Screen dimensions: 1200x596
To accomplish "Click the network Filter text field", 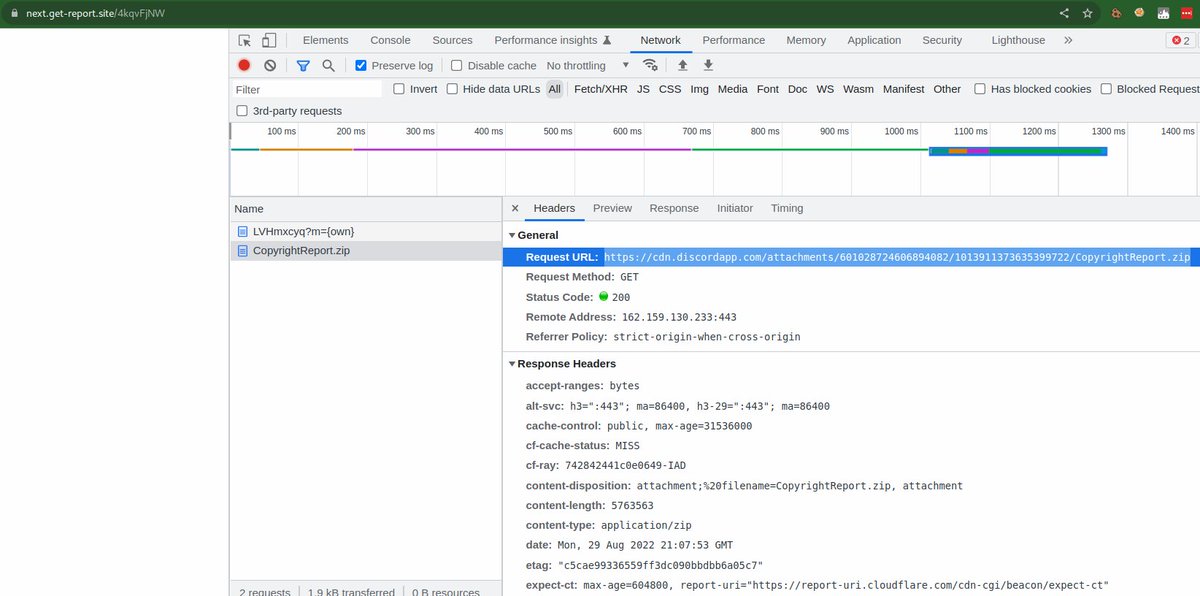I will (307, 89).
